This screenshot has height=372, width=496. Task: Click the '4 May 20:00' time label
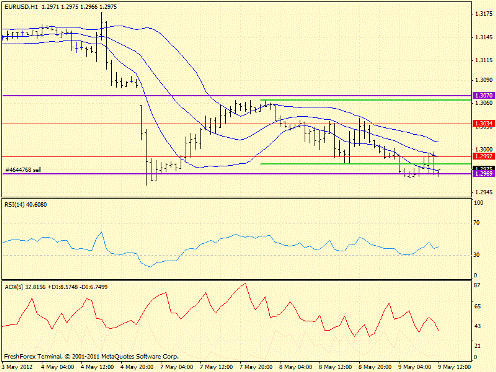(137, 367)
